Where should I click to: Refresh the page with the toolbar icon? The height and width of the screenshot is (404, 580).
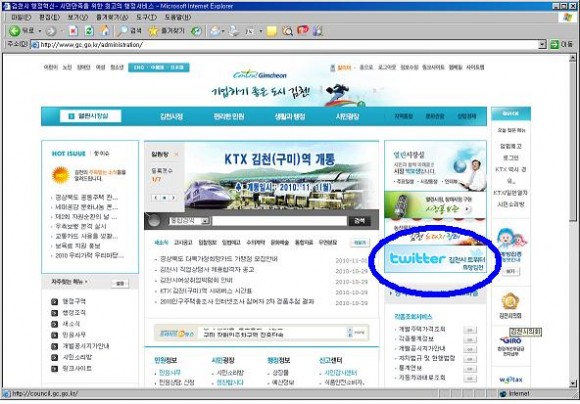click(x=89, y=31)
